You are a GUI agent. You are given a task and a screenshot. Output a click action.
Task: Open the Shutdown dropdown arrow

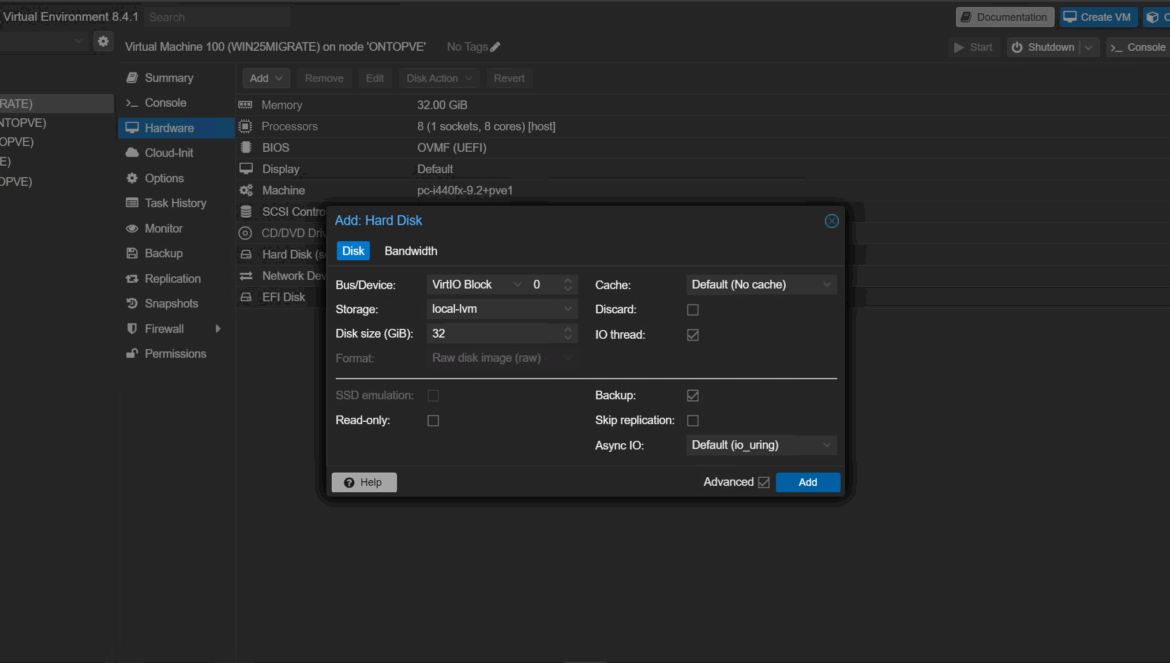(x=1089, y=48)
